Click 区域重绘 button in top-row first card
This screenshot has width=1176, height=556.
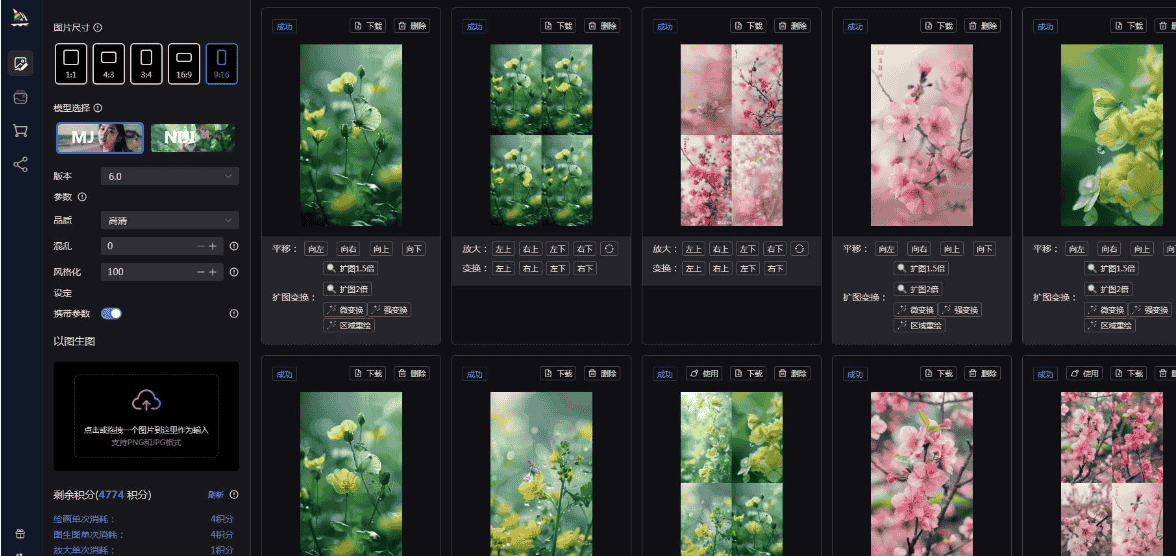(x=349, y=325)
